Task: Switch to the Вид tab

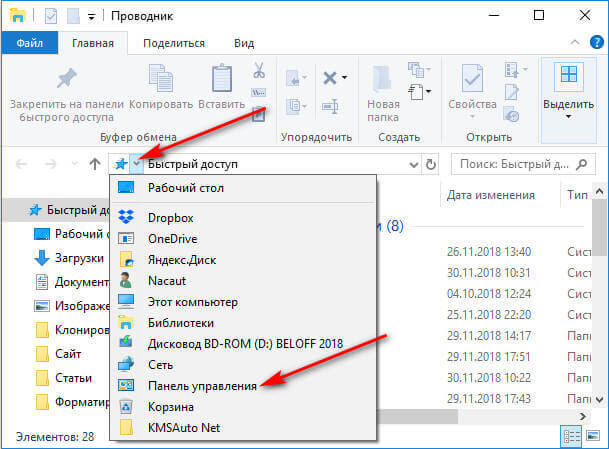Action: tap(244, 43)
